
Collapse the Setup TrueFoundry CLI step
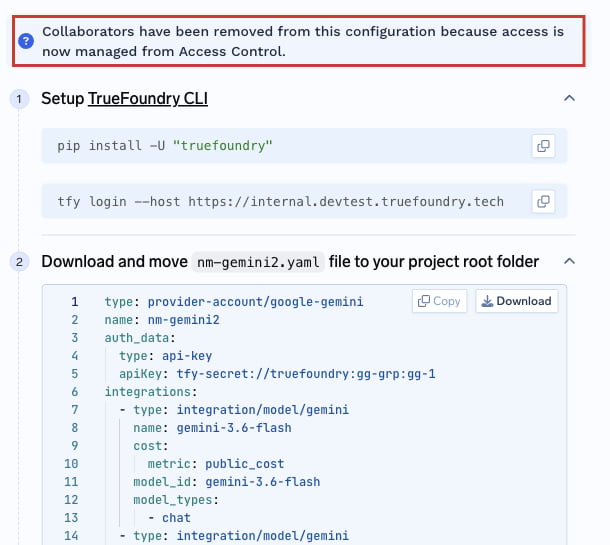coord(569,98)
